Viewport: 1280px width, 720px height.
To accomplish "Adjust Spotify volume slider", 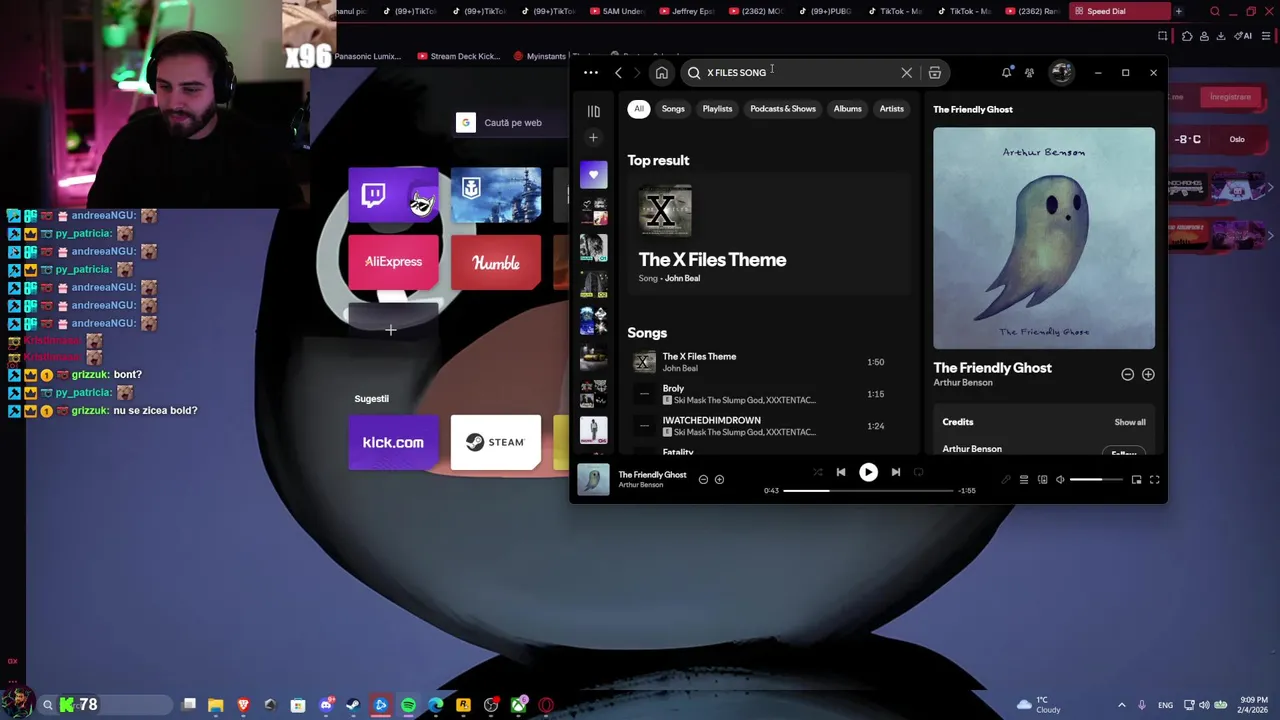I will pos(1097,480).
